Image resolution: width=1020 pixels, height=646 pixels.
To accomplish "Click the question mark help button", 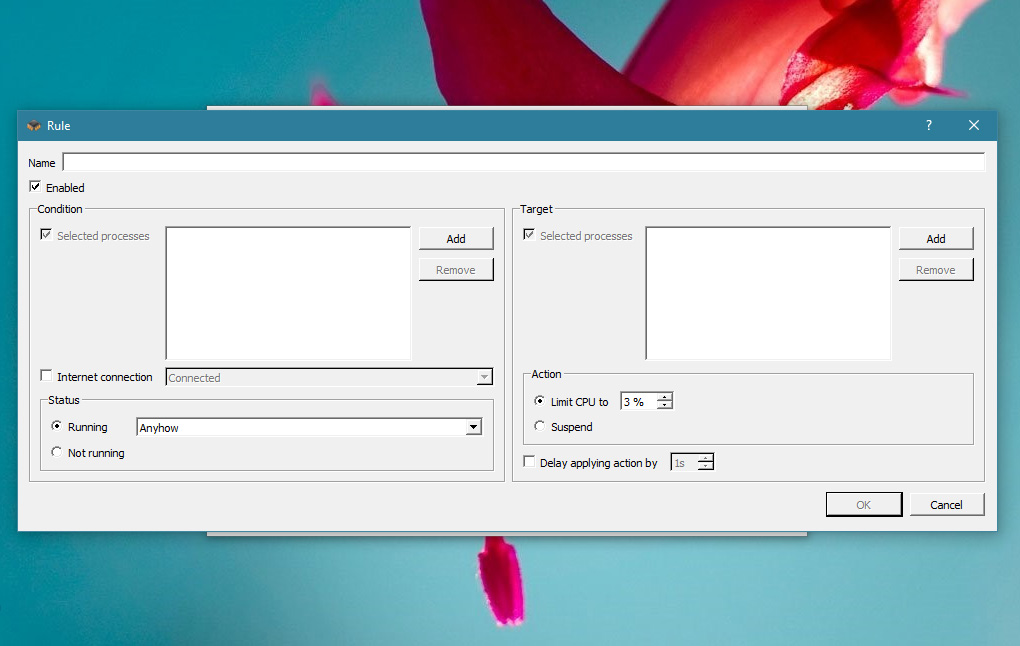I will click(x=928, y=125).
